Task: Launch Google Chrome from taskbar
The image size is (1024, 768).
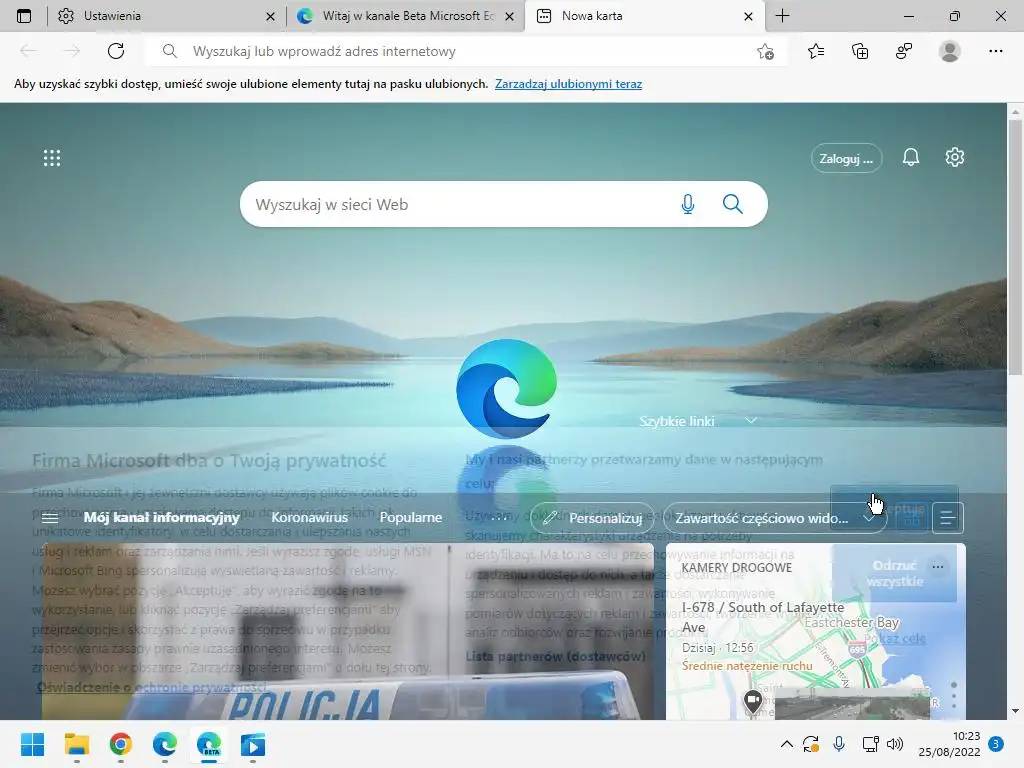Action: (x=121, y=744)
